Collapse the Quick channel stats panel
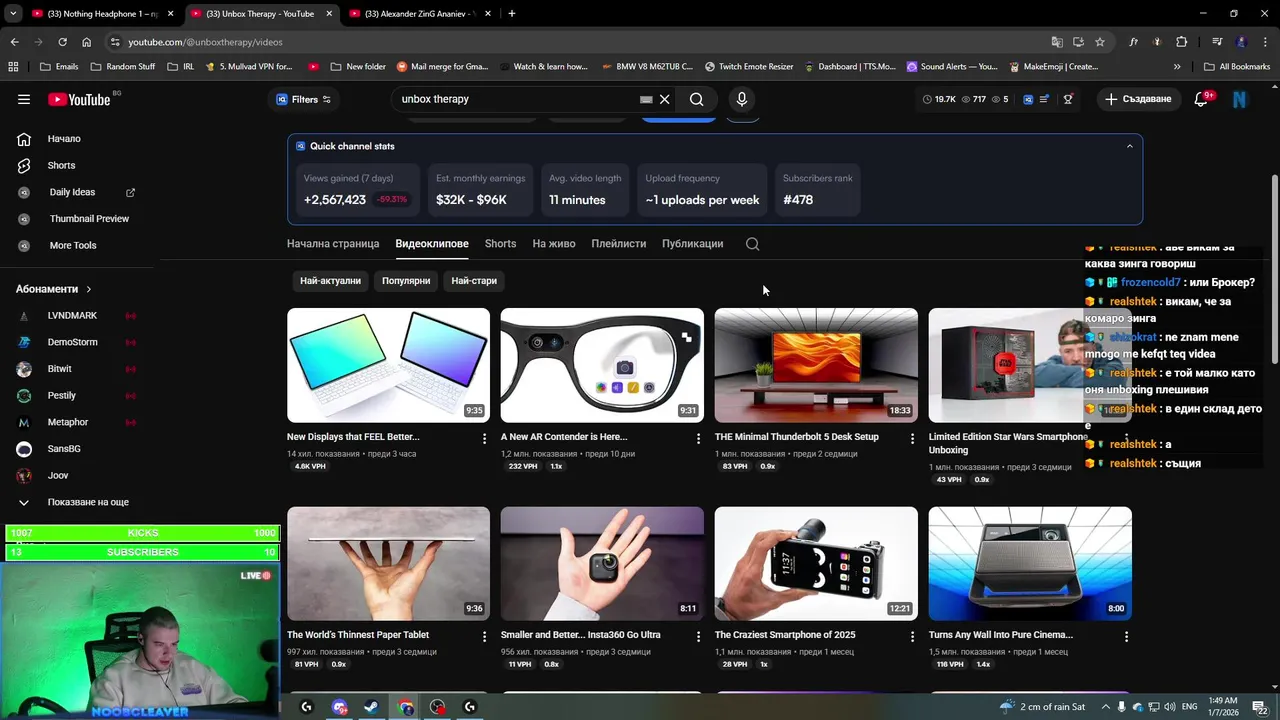 [x=1130, y=146]
